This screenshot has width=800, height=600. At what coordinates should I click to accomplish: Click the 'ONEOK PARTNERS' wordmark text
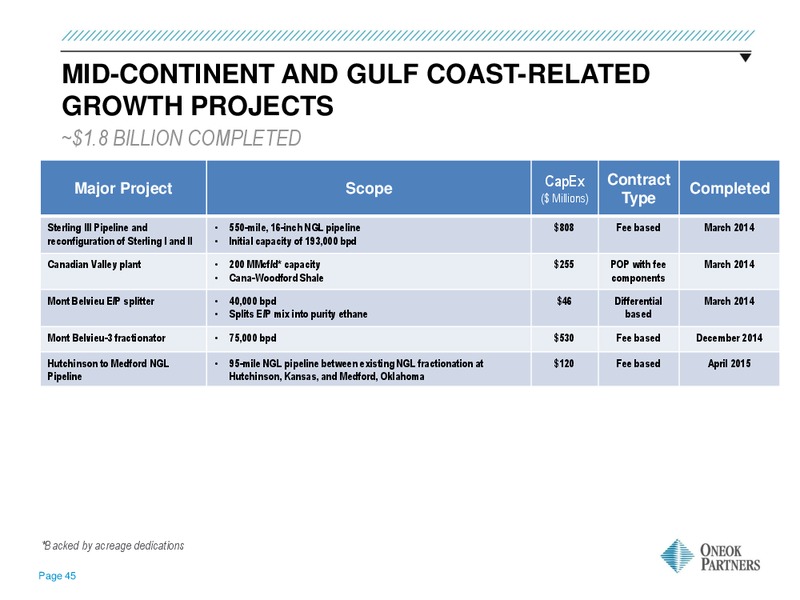730,557
